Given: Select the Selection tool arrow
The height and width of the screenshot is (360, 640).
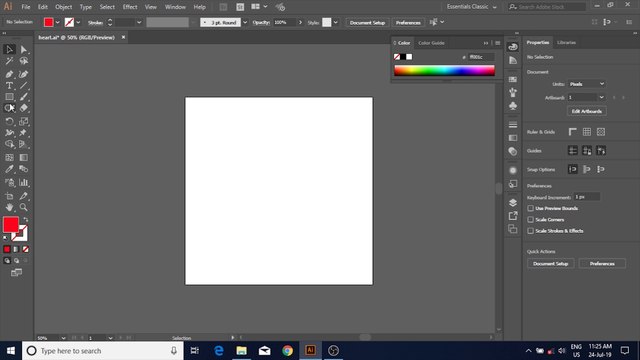Looking at the screenshot, I should click(x=9, y=49).
